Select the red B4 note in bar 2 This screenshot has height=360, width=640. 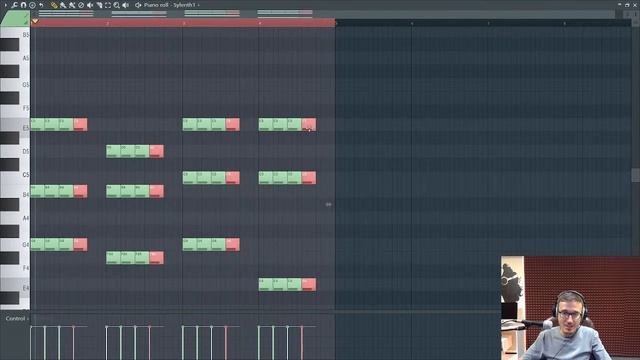[157, 191]
